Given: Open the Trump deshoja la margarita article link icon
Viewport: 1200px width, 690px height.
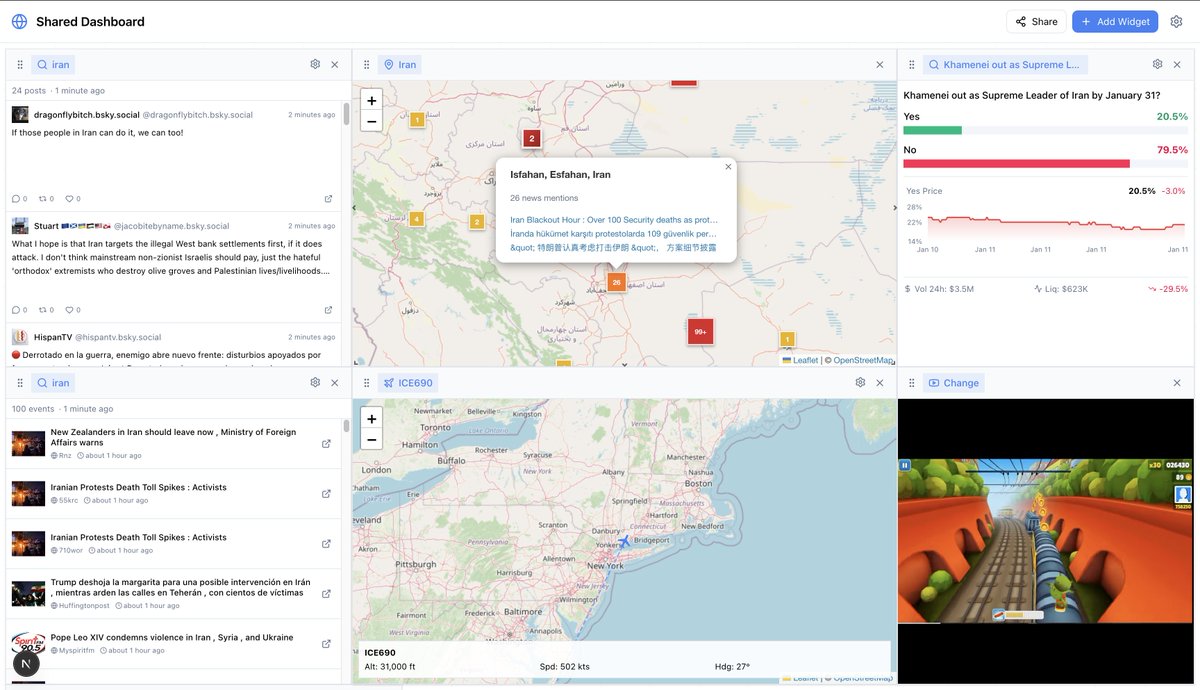Looking at the screenshot, I should pyautogui.click(x=326, y=594).
